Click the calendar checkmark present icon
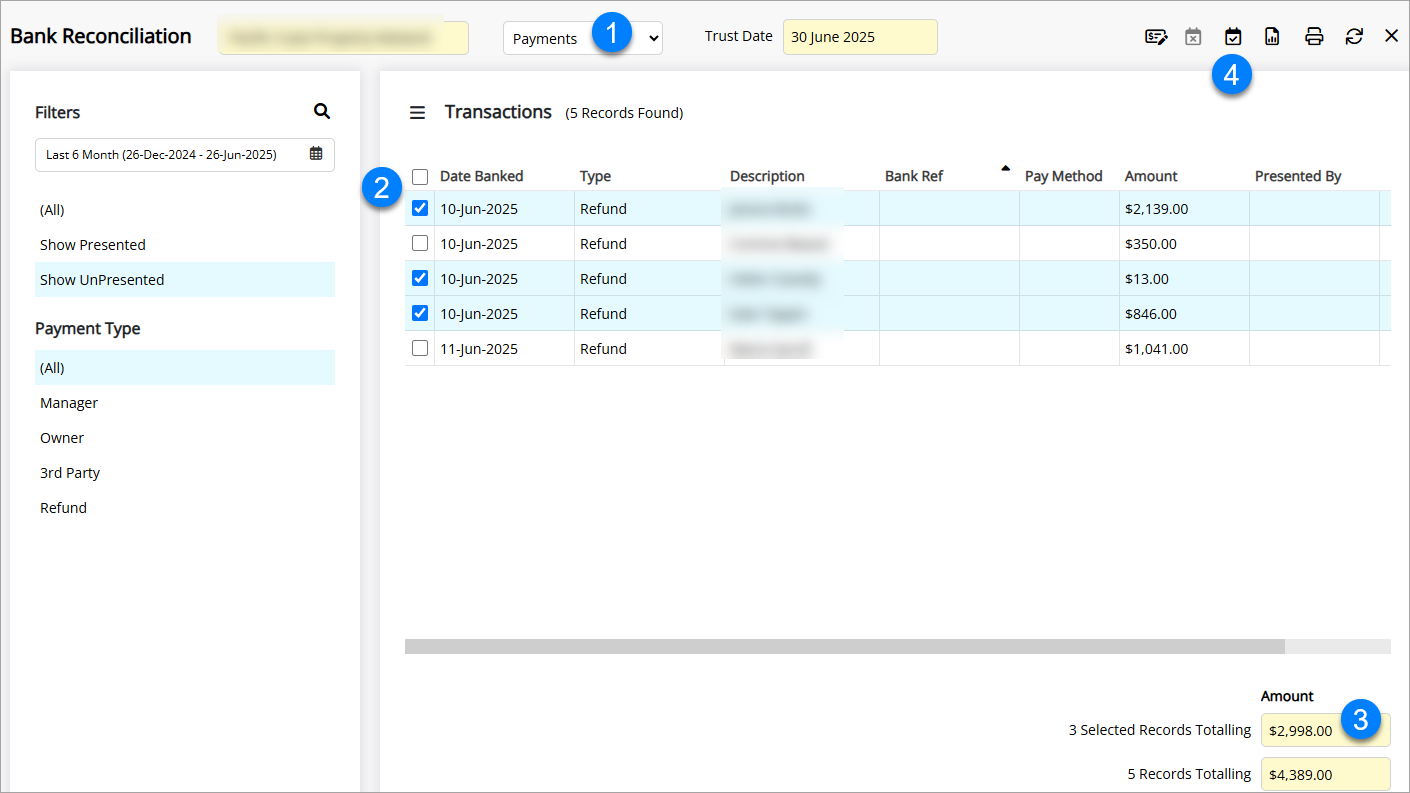The image size is (1410, 793). 1233,37
